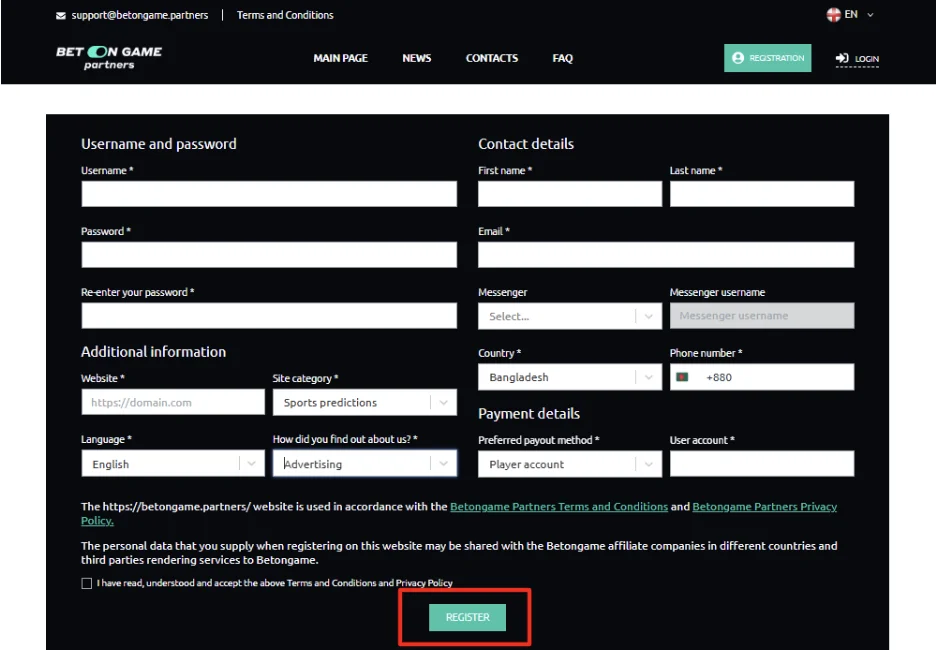The image size is (936, 650).
Task: Open the FAQ menu item
Action: pyautogui.click(x=562, y=58)
